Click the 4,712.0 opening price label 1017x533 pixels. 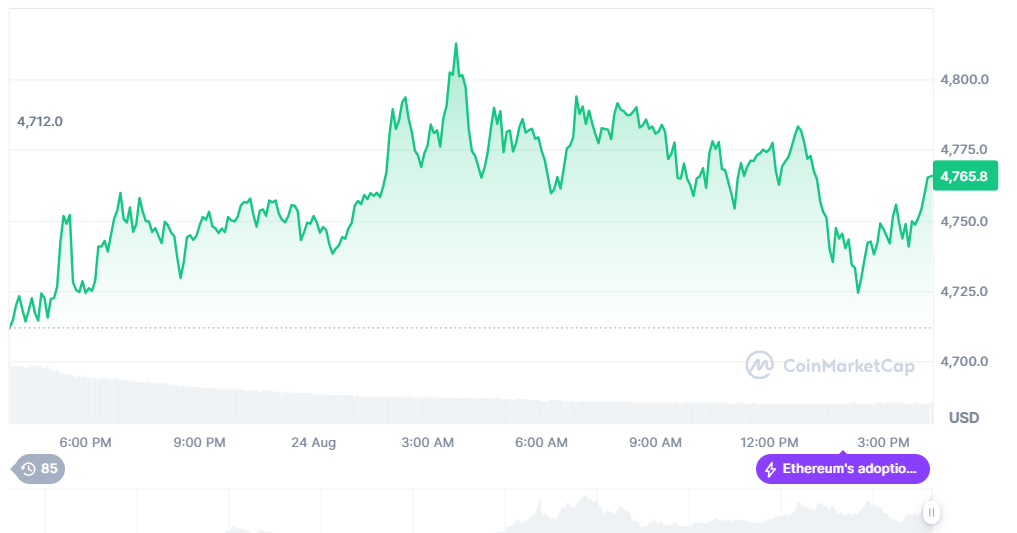pyautogui.click(x=40, y=122)
